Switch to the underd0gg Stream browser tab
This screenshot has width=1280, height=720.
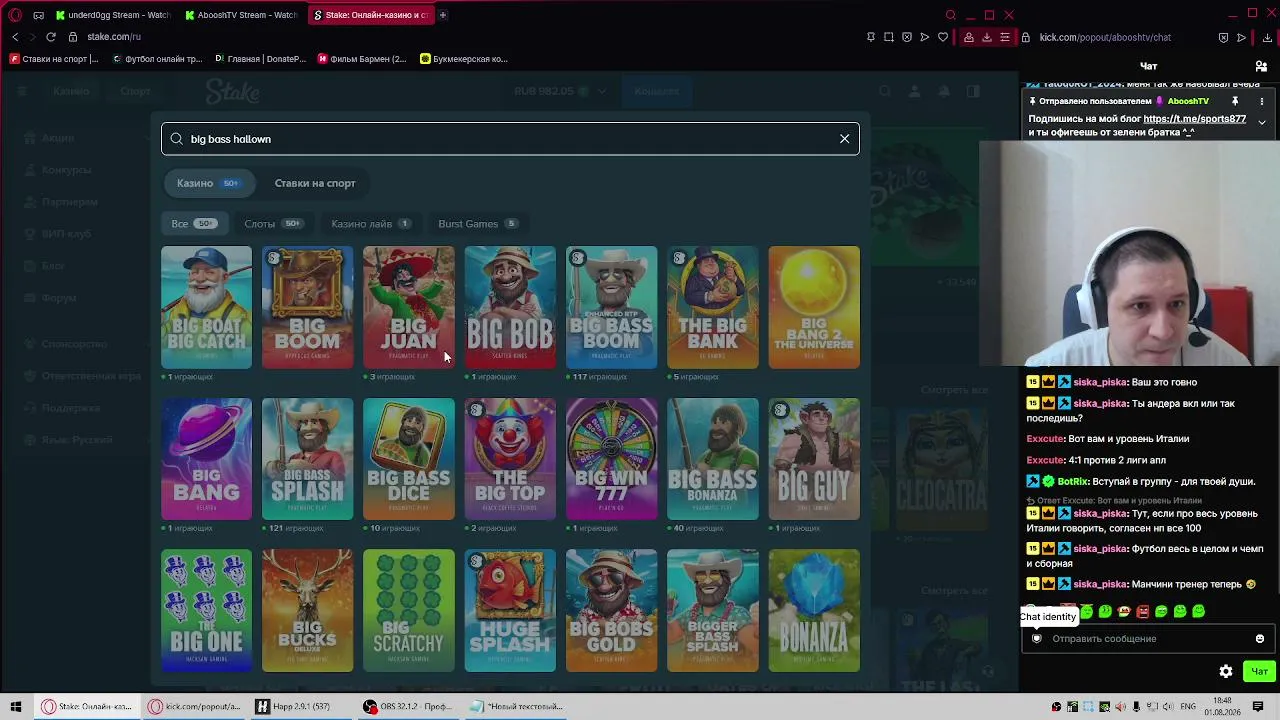113,15
